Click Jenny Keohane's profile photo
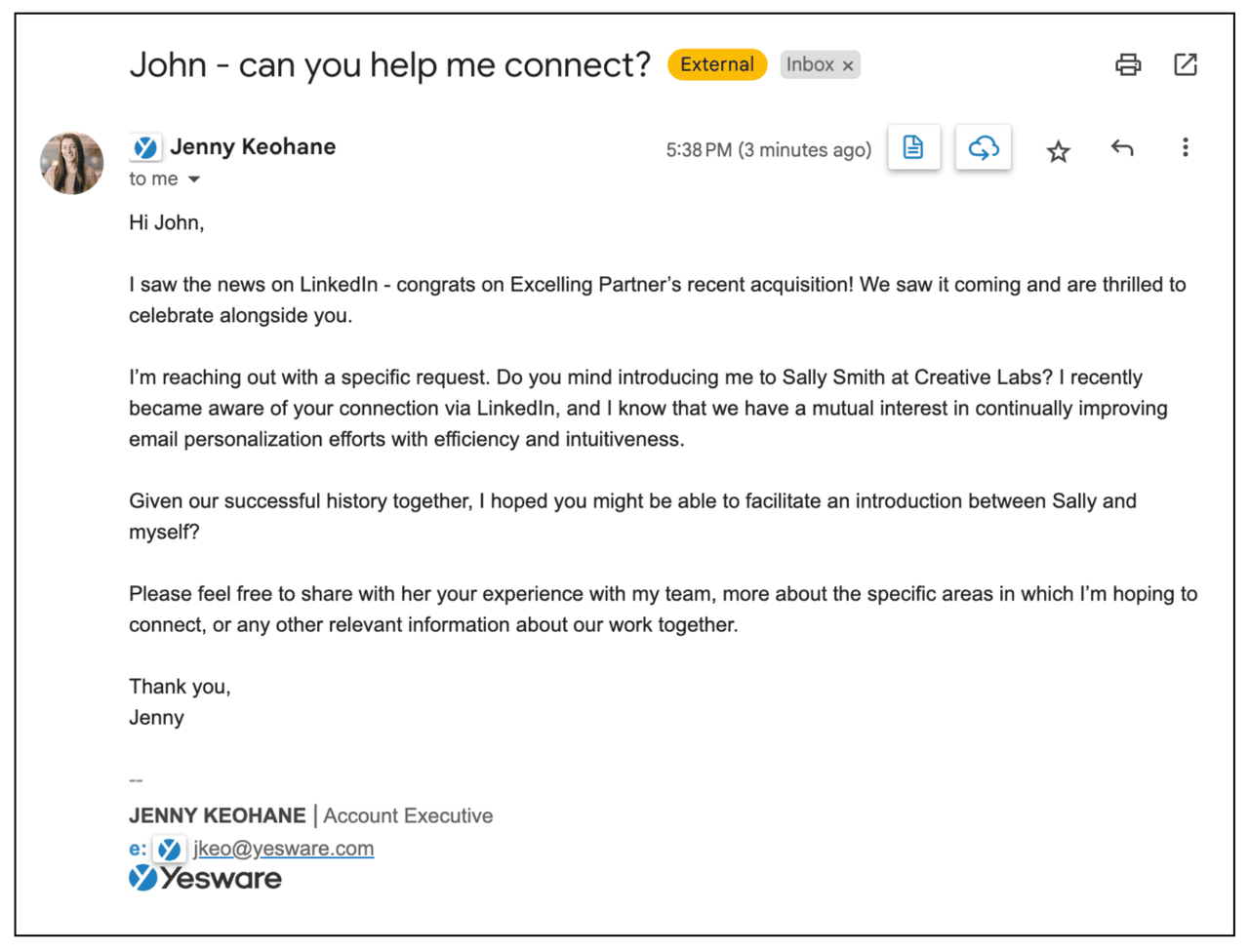Screen dimensions: 1249x952 pyautogui.click(x=71, y=163)
